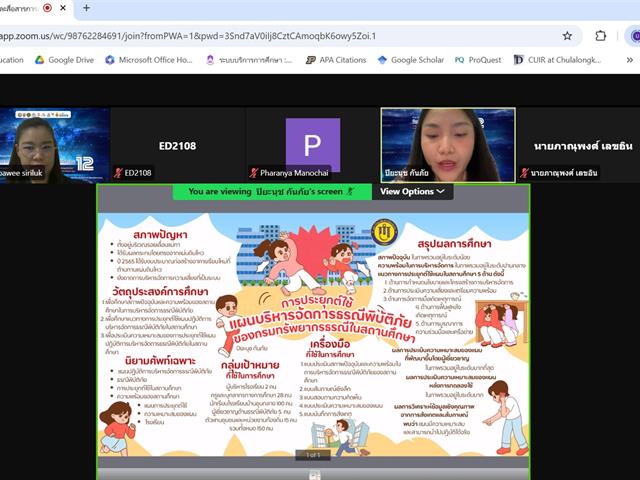Click the zoom.us address bar URL
Screen dimensions: 640x480
pos(188,36)
